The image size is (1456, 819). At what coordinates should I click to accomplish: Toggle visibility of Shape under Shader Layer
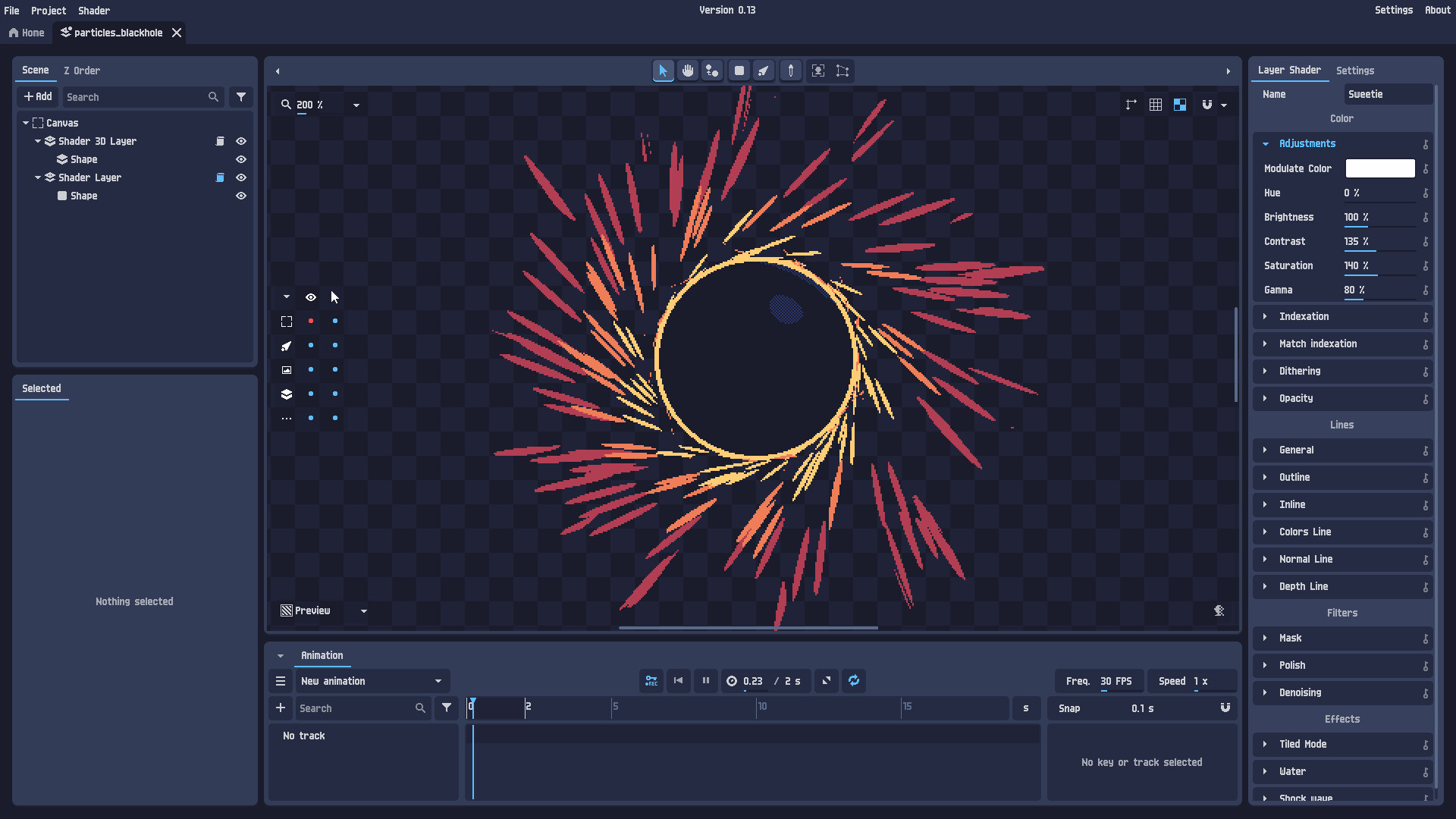point(241,196)
